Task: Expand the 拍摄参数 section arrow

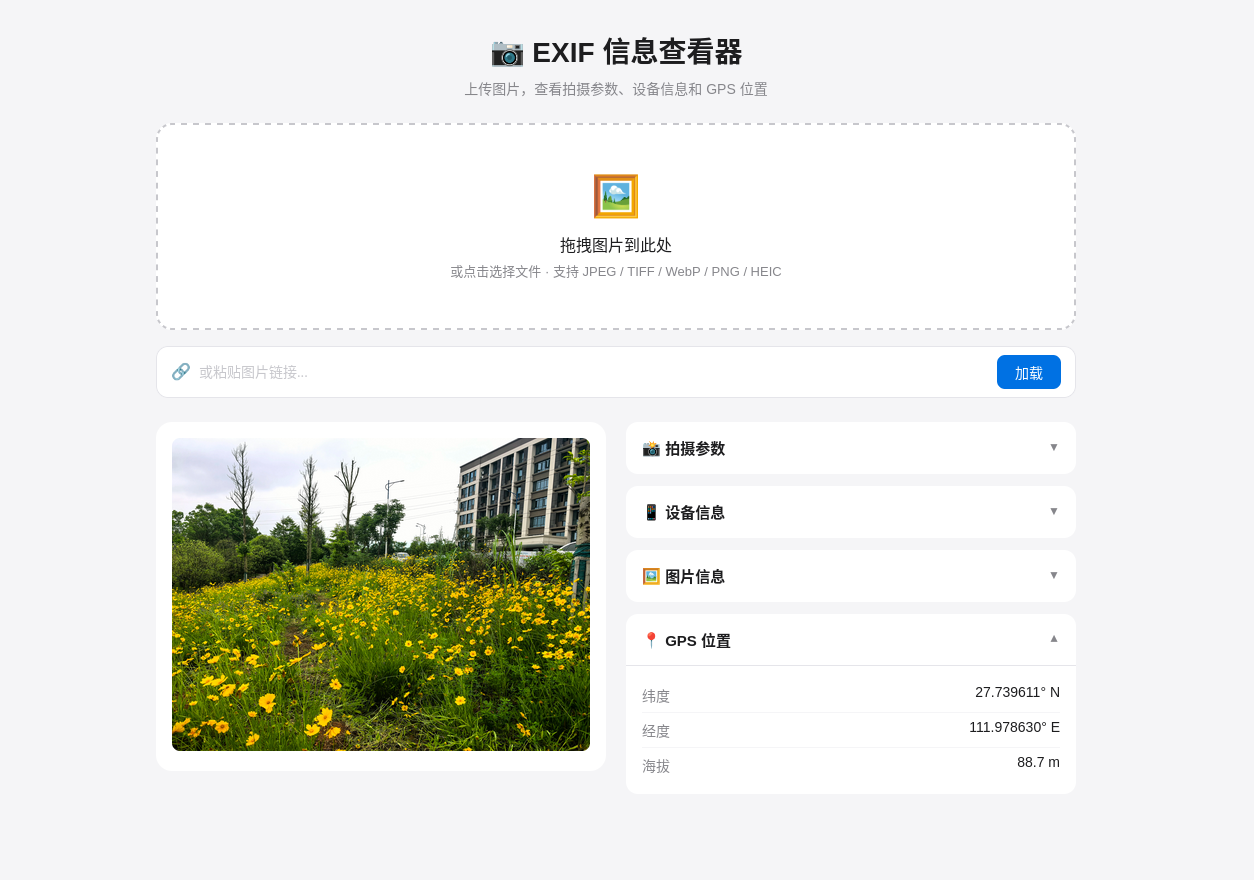Action: [1054, 447]
